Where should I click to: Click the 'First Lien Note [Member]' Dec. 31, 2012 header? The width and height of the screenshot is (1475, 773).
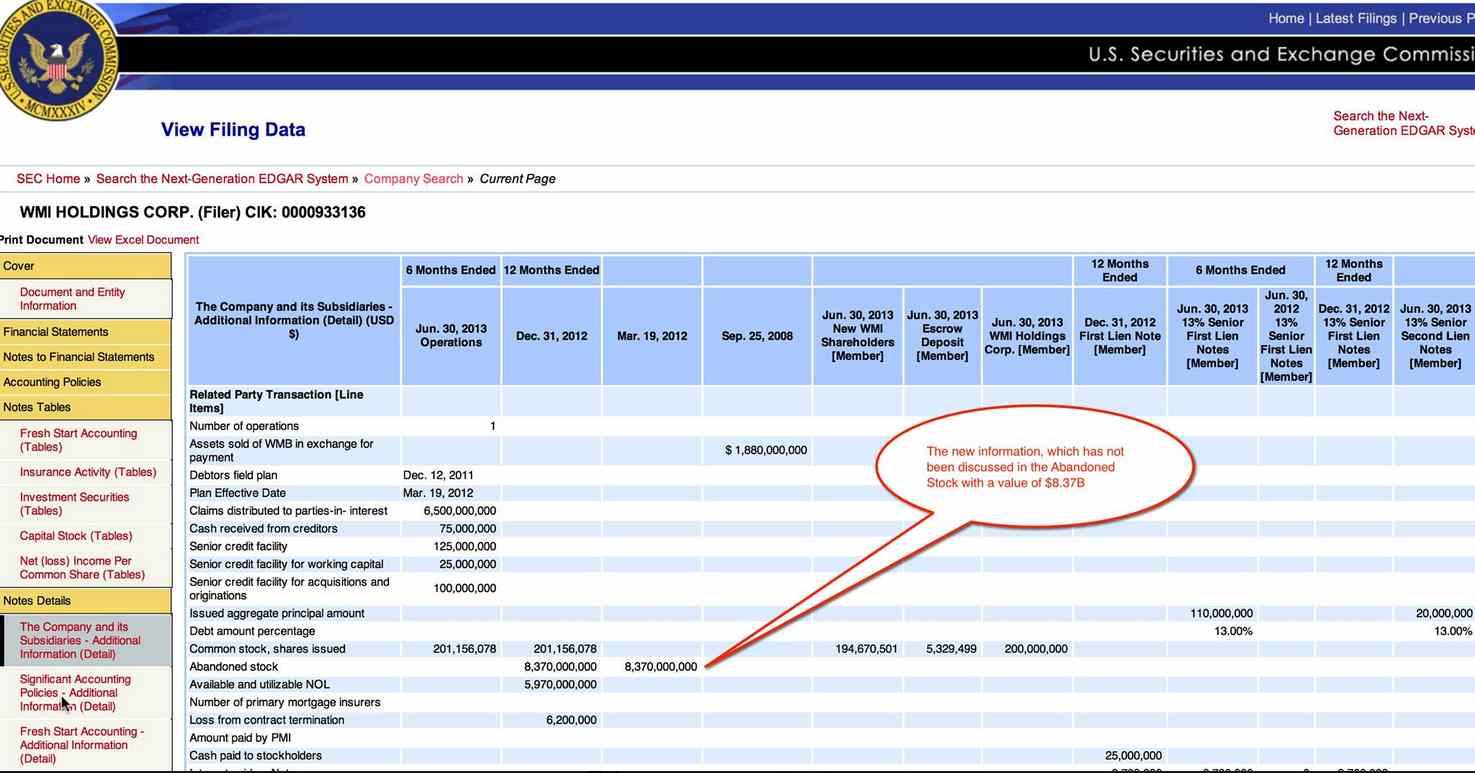pyautogui.click(x=1120, y=336)
